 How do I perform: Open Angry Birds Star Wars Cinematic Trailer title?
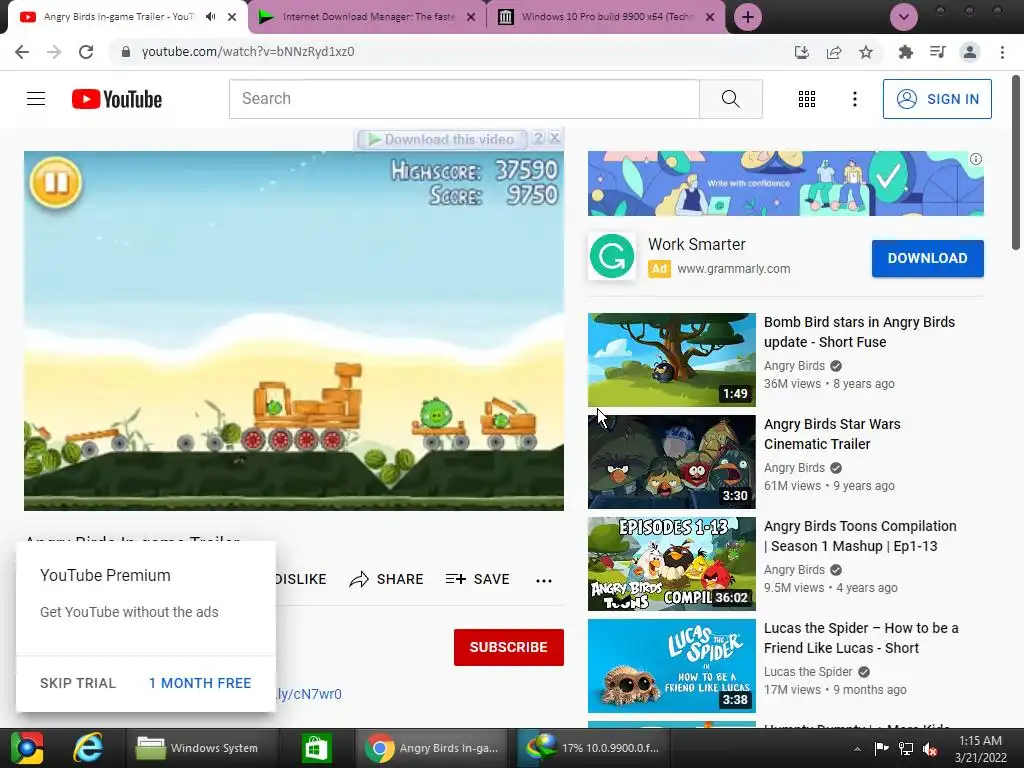(x=832, y=434)
